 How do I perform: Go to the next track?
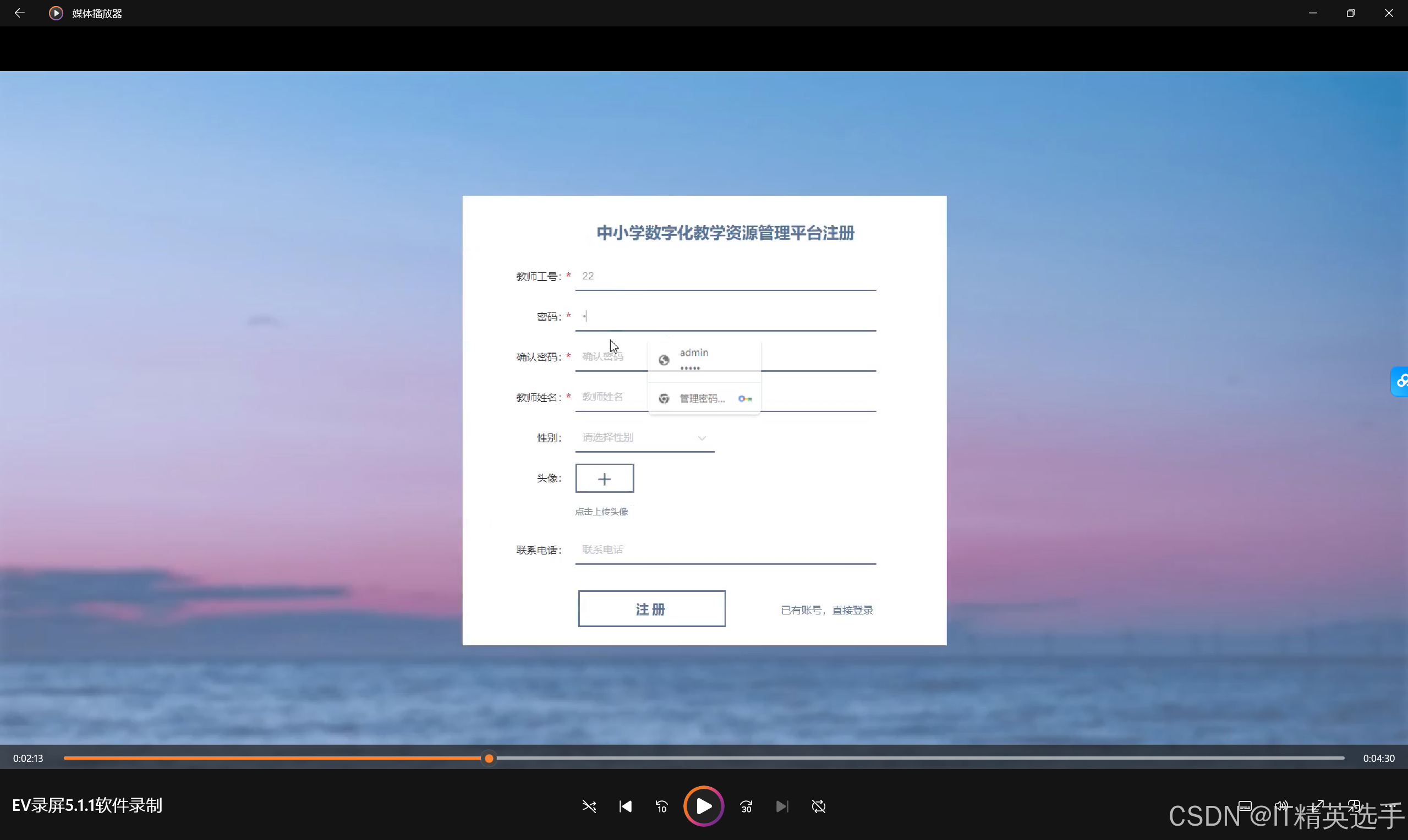click(x=782, y=806)
